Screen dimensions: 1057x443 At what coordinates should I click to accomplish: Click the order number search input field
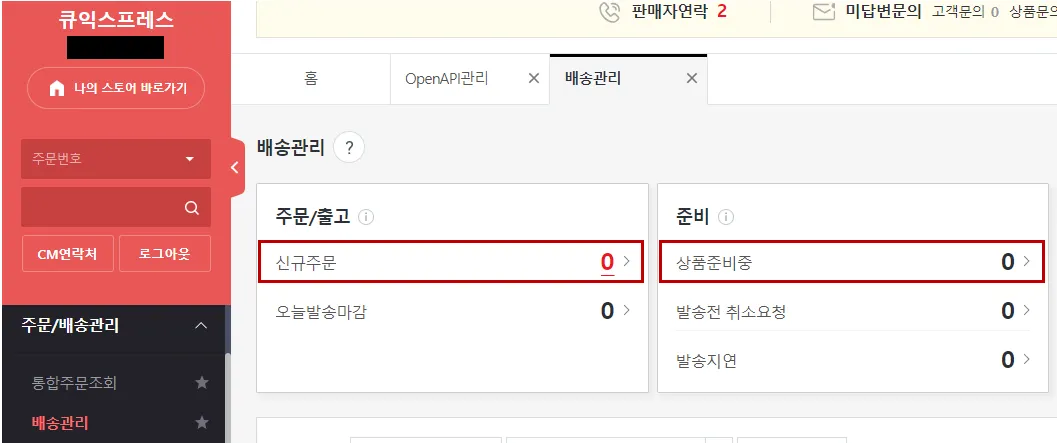(101, 208)
